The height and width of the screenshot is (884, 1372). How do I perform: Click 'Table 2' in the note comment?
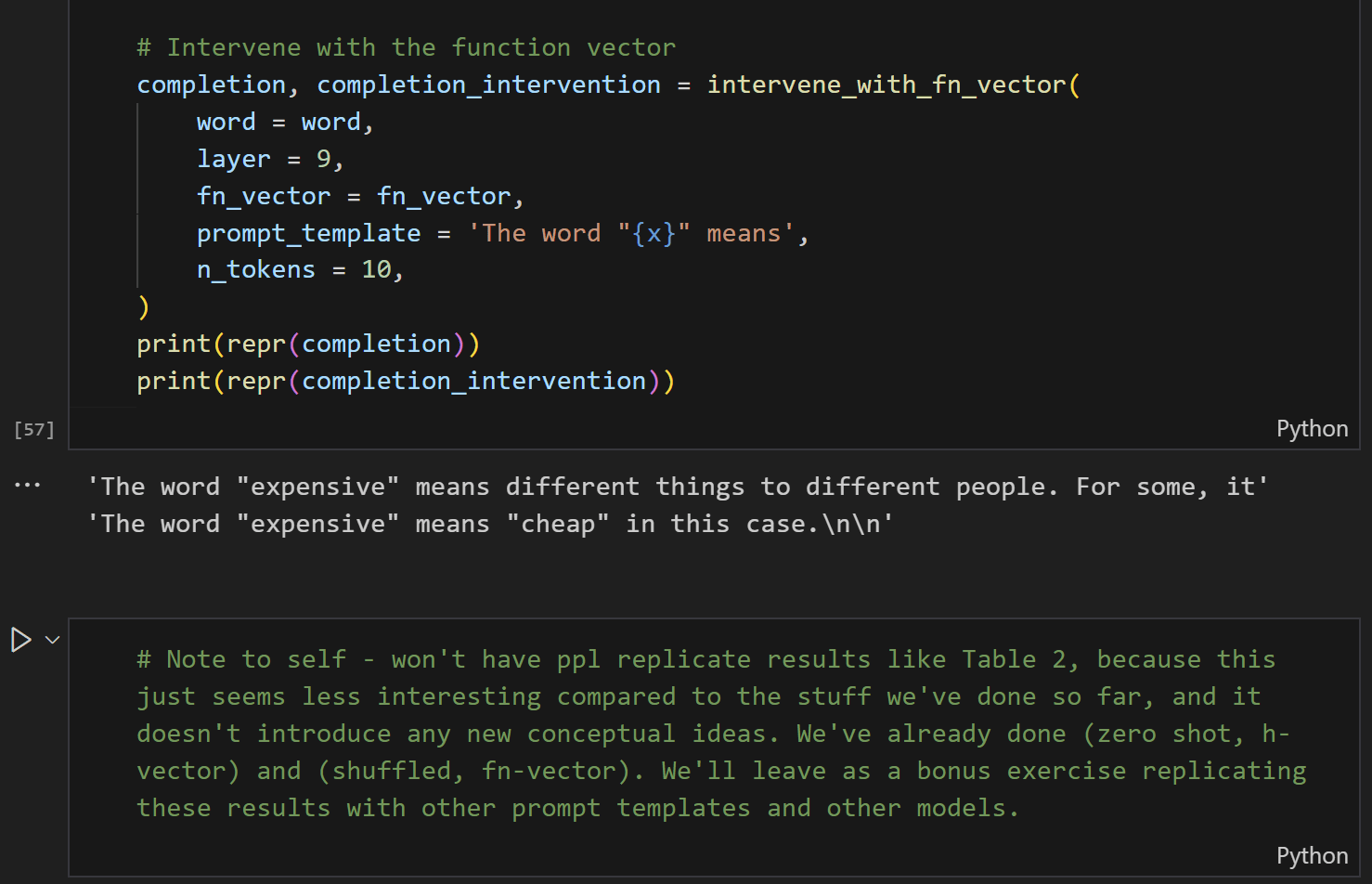click(1015, 659)
